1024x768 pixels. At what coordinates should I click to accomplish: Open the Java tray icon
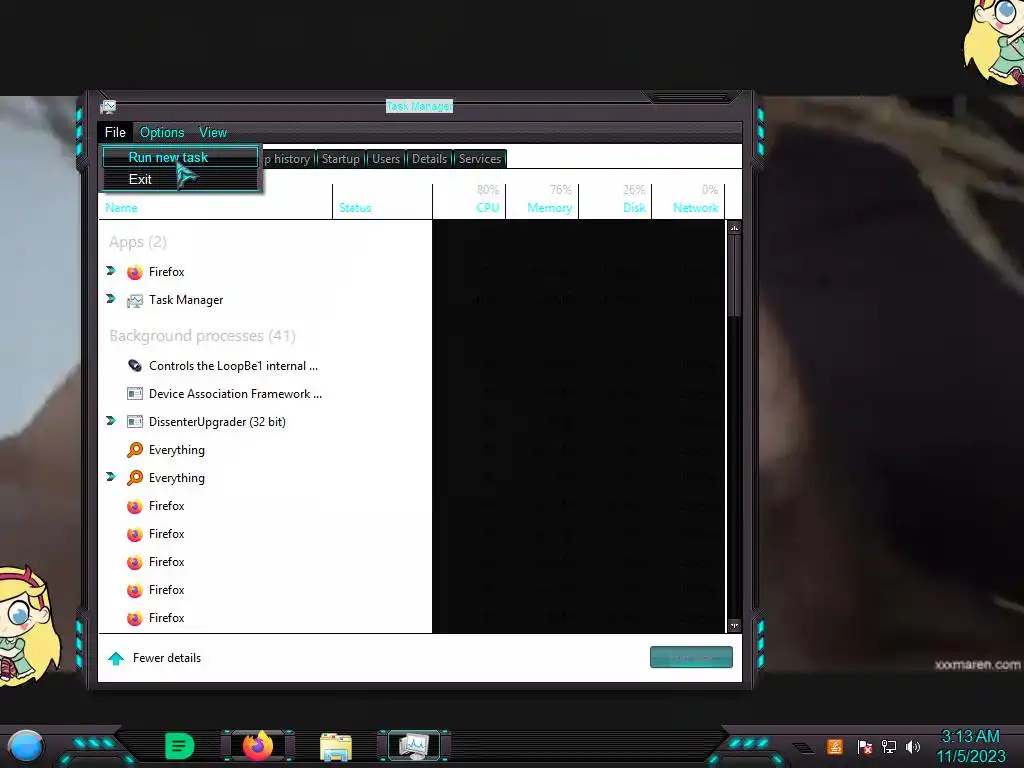pos(835,746)
